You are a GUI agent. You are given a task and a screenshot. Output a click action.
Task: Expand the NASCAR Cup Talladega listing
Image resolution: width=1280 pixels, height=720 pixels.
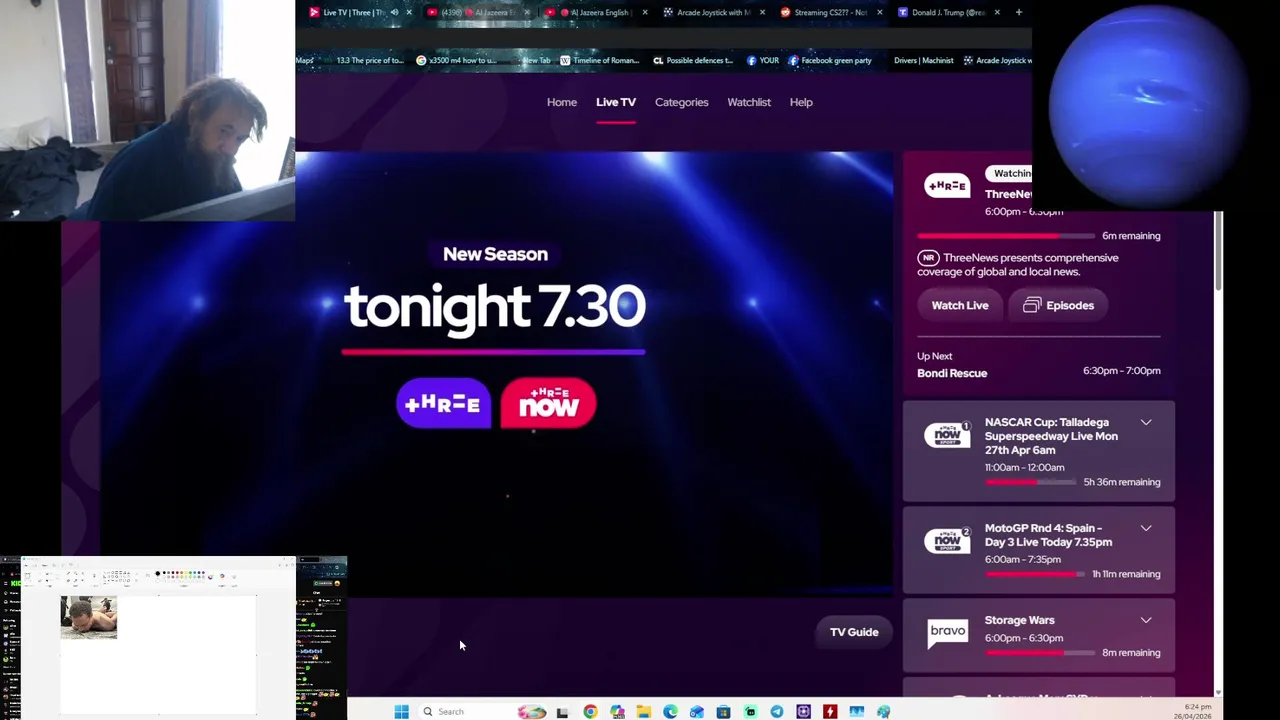(1146, 423)
